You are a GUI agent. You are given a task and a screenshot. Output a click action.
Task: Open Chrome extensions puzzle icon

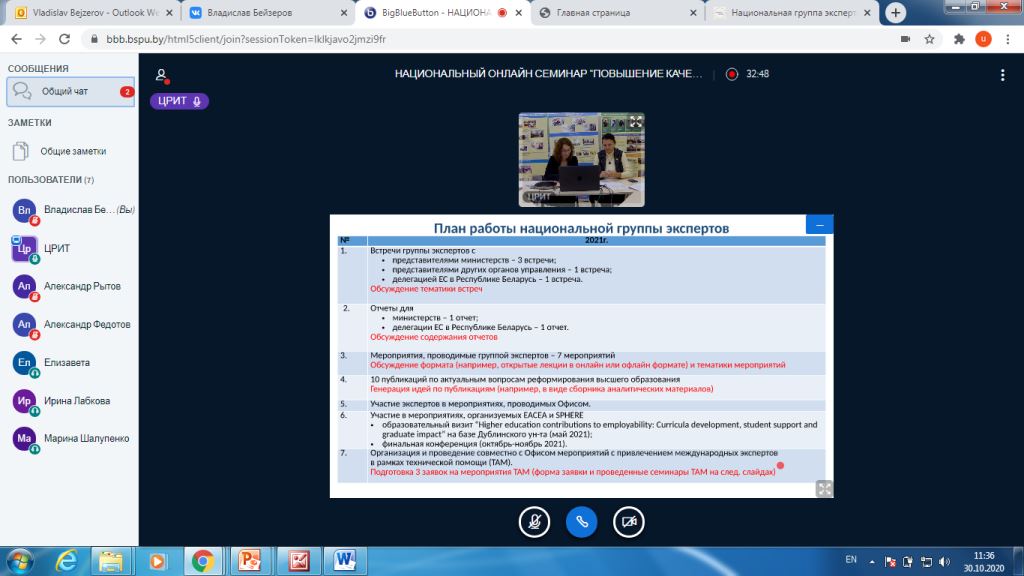point(959,39)
